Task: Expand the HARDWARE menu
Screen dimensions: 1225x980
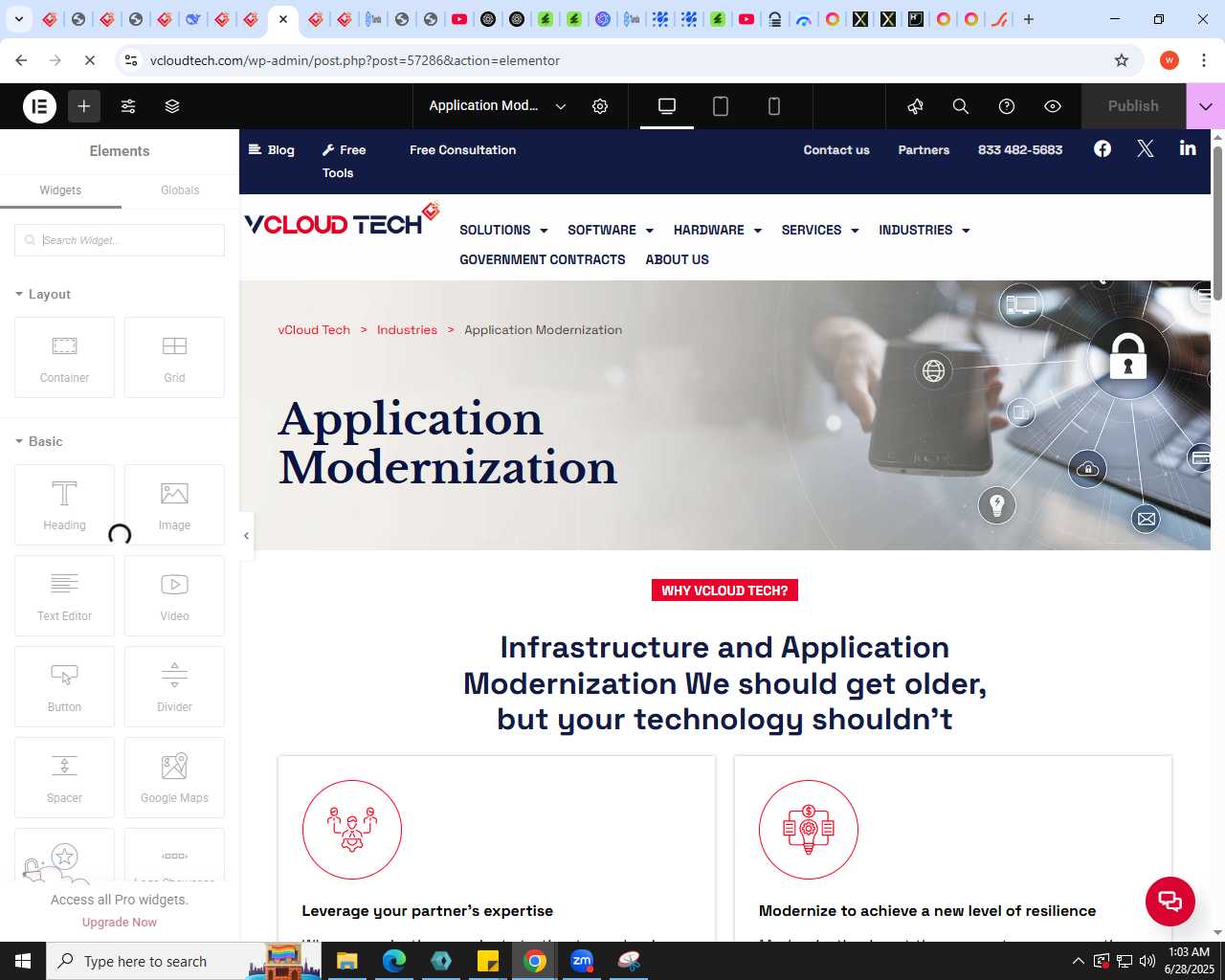Action: pos(718,231)
